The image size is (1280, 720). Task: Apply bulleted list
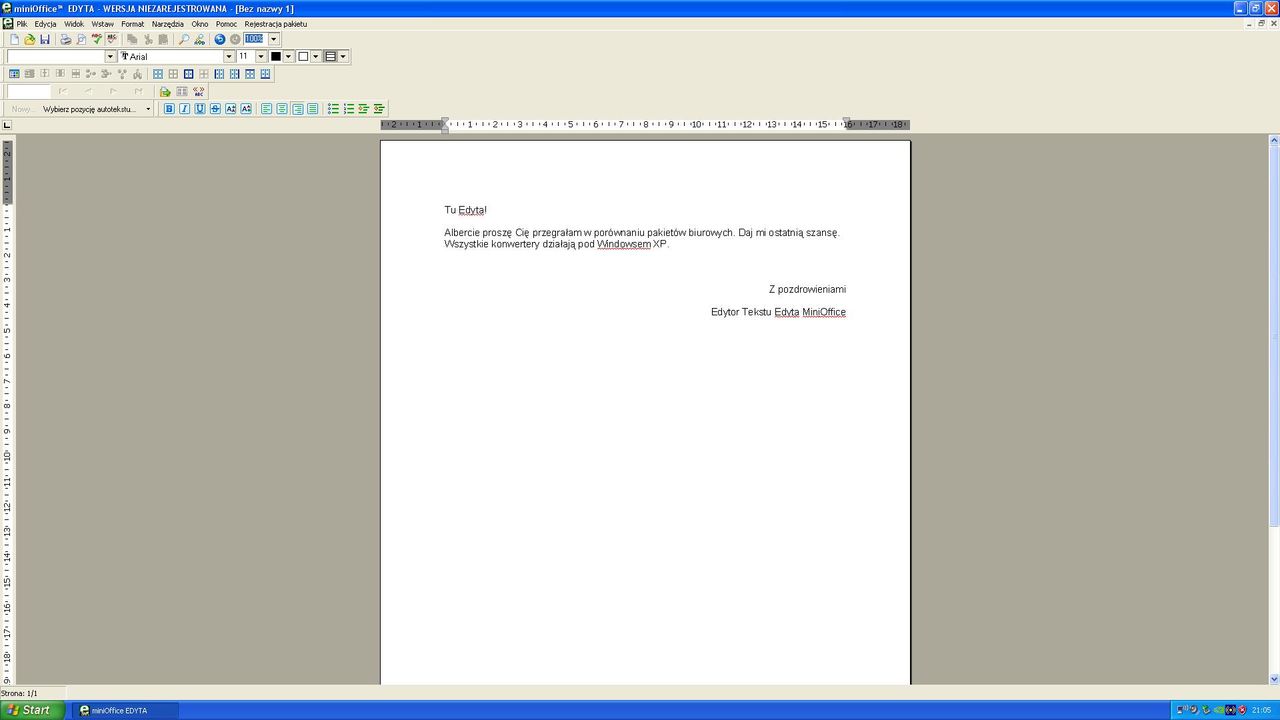pos(334,109)
